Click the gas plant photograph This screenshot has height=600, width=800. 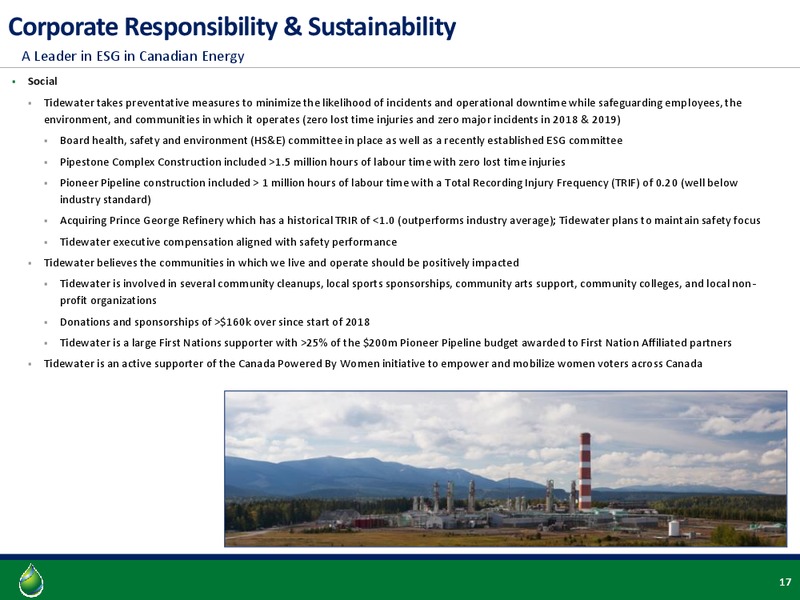pos(506,469)
